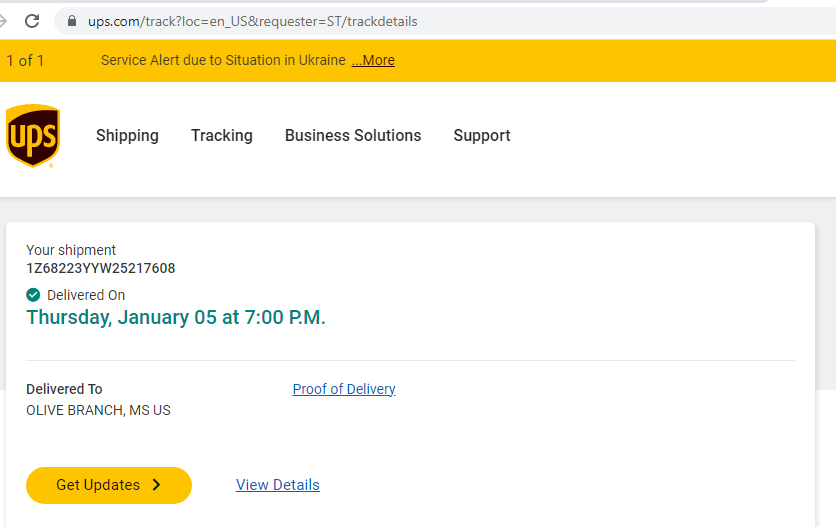Viewport: 836px width, 527px height.
Task: Reload the page with the browser refresh icon
Action: (x=32, y=21)
